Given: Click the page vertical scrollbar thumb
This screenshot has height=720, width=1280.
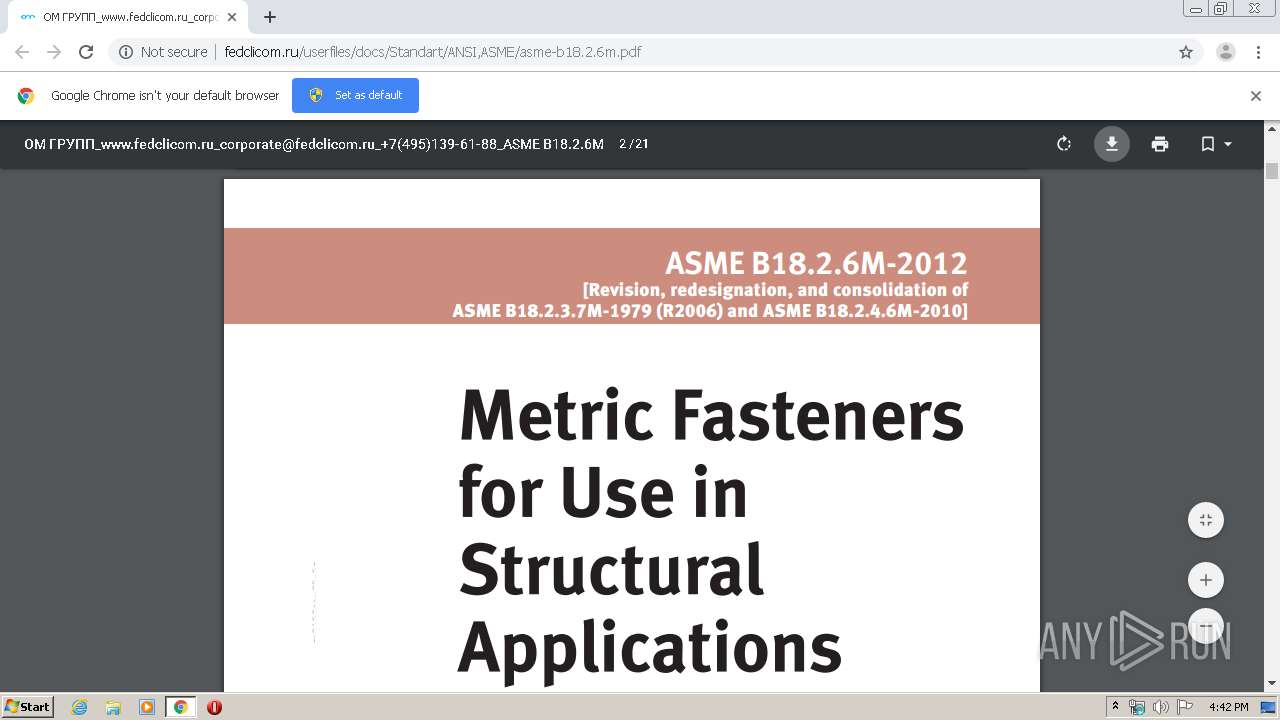Looking at the screenshot, I should 1272,171.
